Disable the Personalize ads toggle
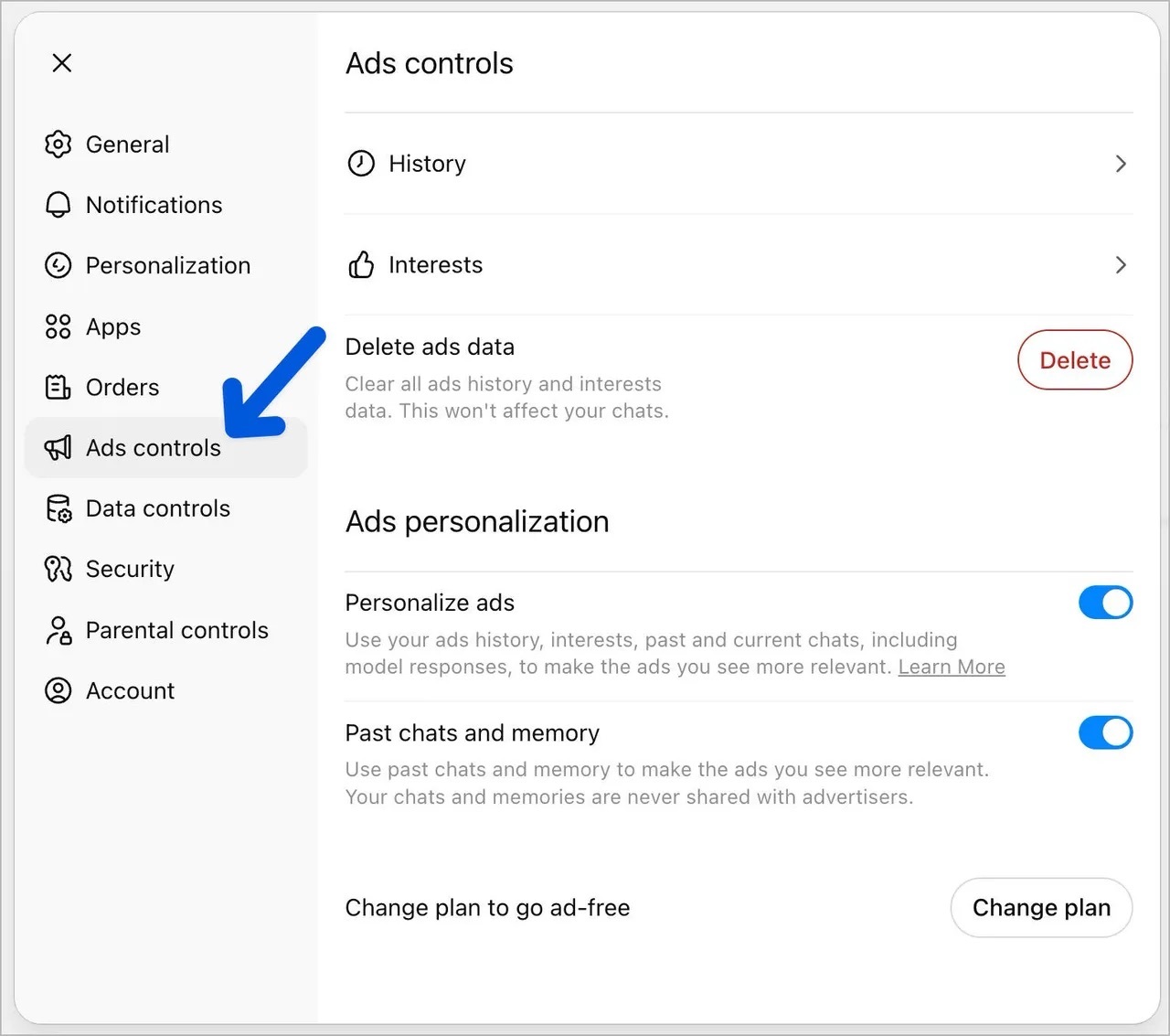The image size is (1170, 1036). click(x=1105, y=603)
